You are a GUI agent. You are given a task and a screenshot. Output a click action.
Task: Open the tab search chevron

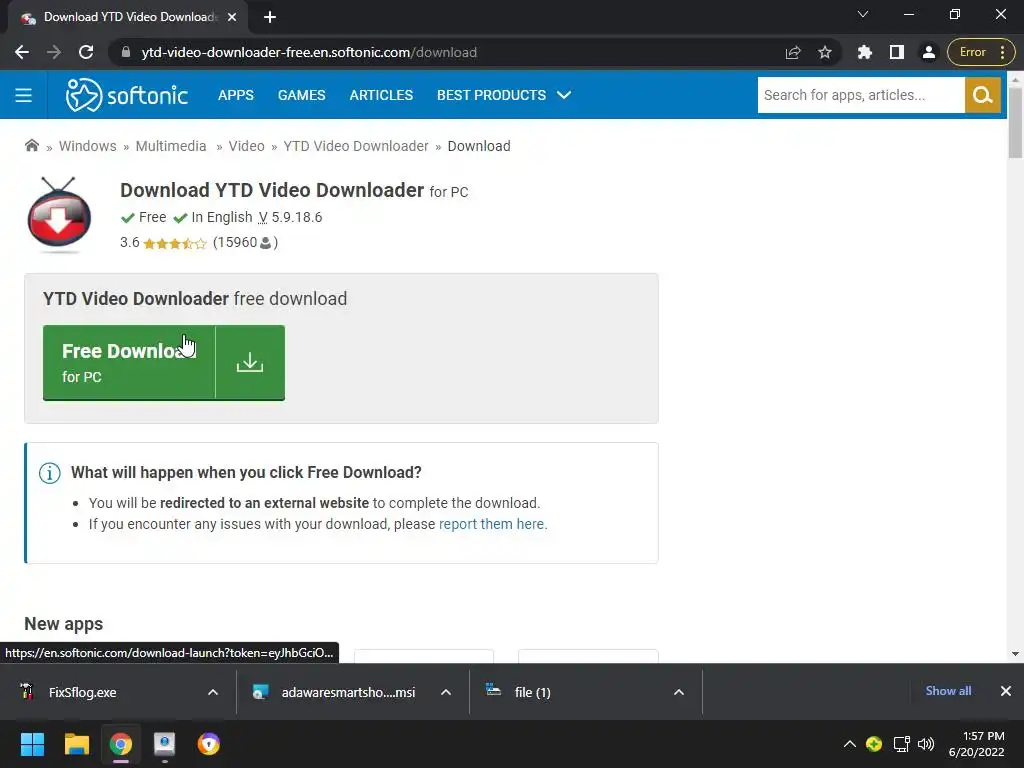coord(863,14)
